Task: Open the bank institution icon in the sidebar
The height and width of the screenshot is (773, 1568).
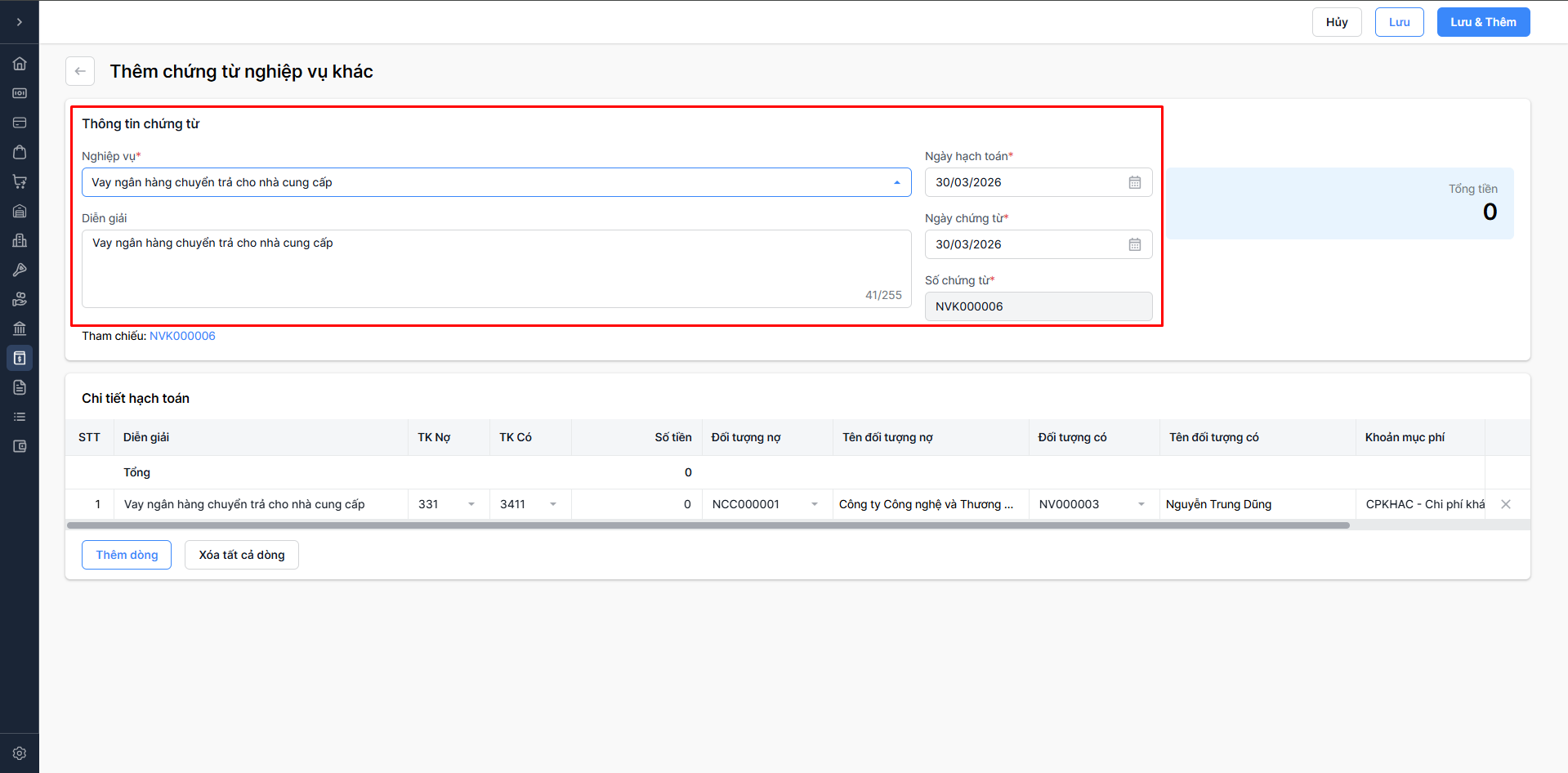Action: coord(20,328)
